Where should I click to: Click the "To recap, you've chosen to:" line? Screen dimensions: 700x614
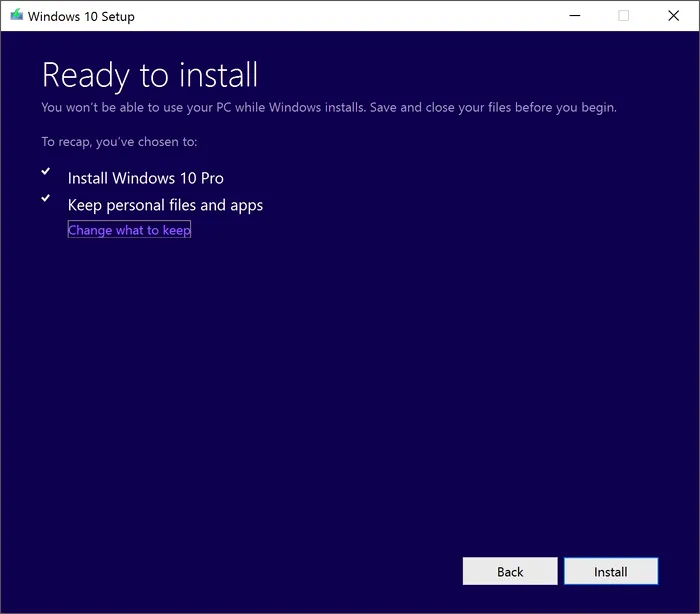click(119, 142)
